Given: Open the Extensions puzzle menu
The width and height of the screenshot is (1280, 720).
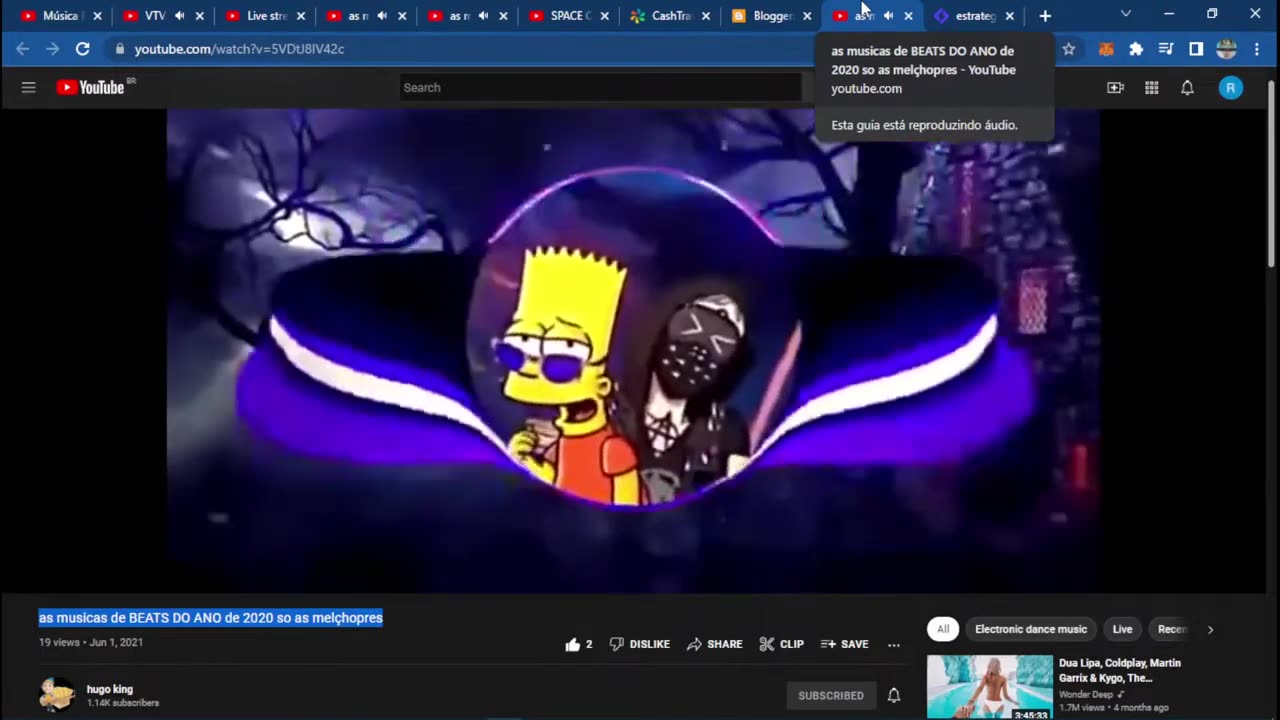Looking at the screenshot, I should [x=1136, y=48].
